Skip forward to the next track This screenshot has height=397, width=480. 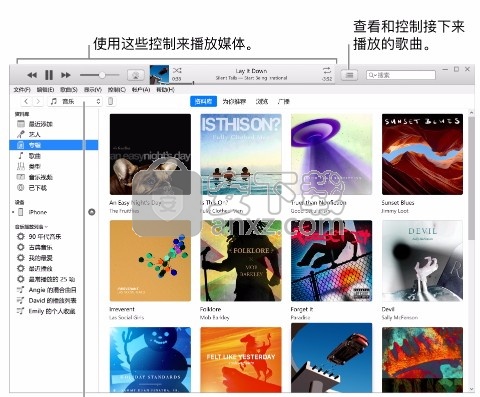tap(66, 75)
